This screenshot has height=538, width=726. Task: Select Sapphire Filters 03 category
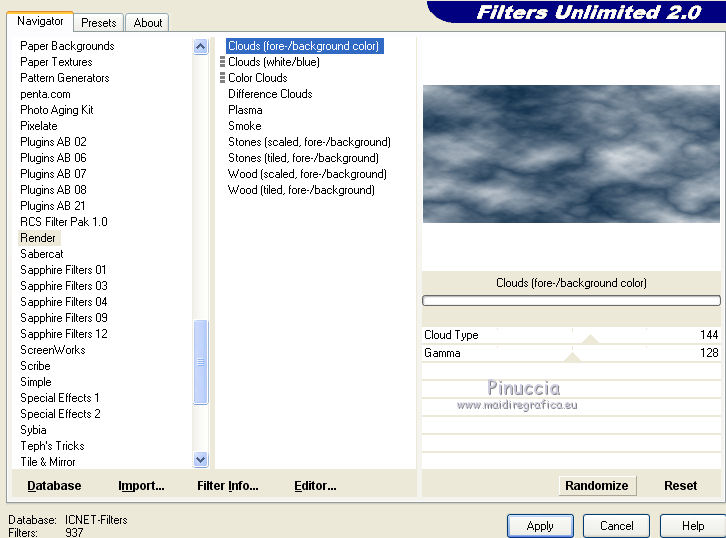tap(64, 286)
